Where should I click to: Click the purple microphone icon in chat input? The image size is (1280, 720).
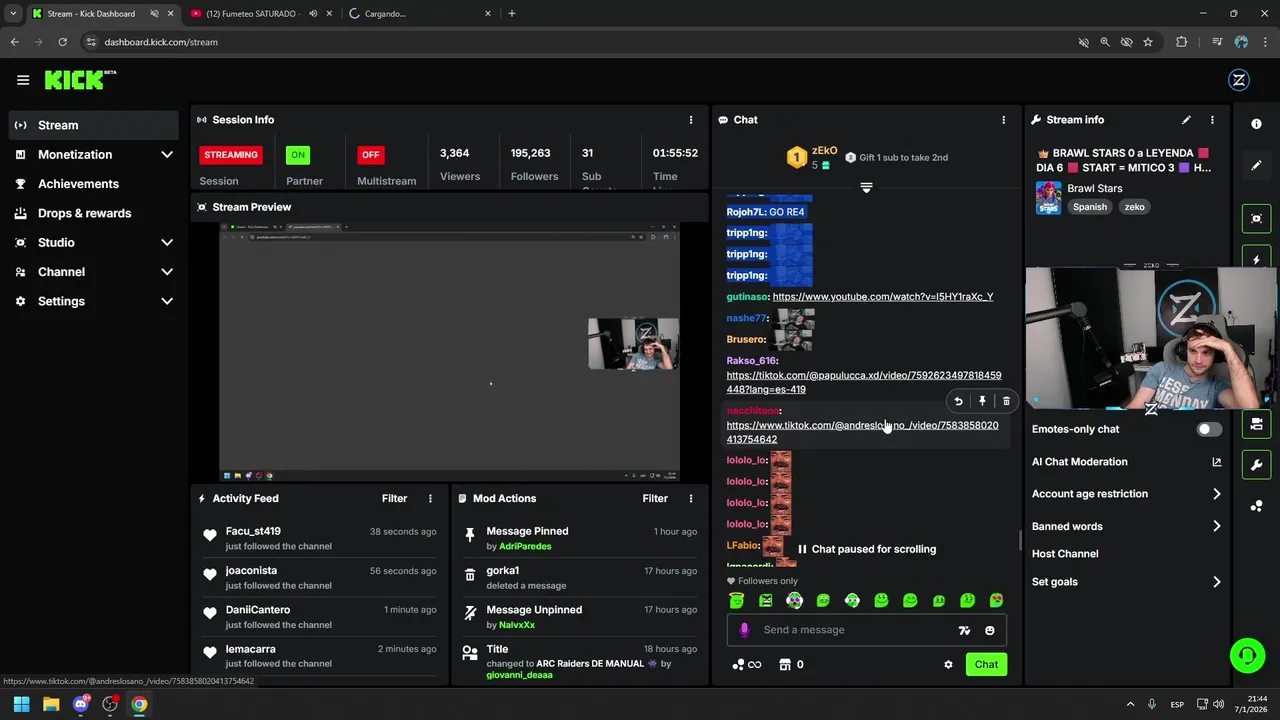[744, 630]
